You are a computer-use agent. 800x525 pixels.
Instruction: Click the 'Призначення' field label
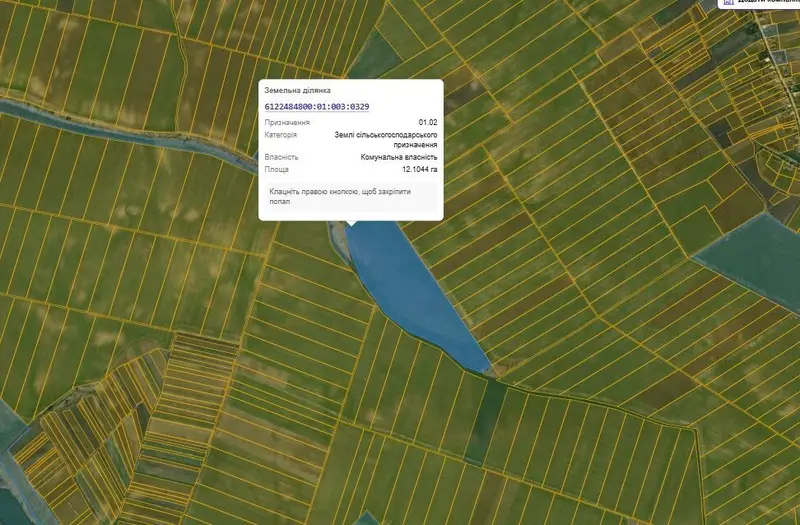tap(287, 122)
